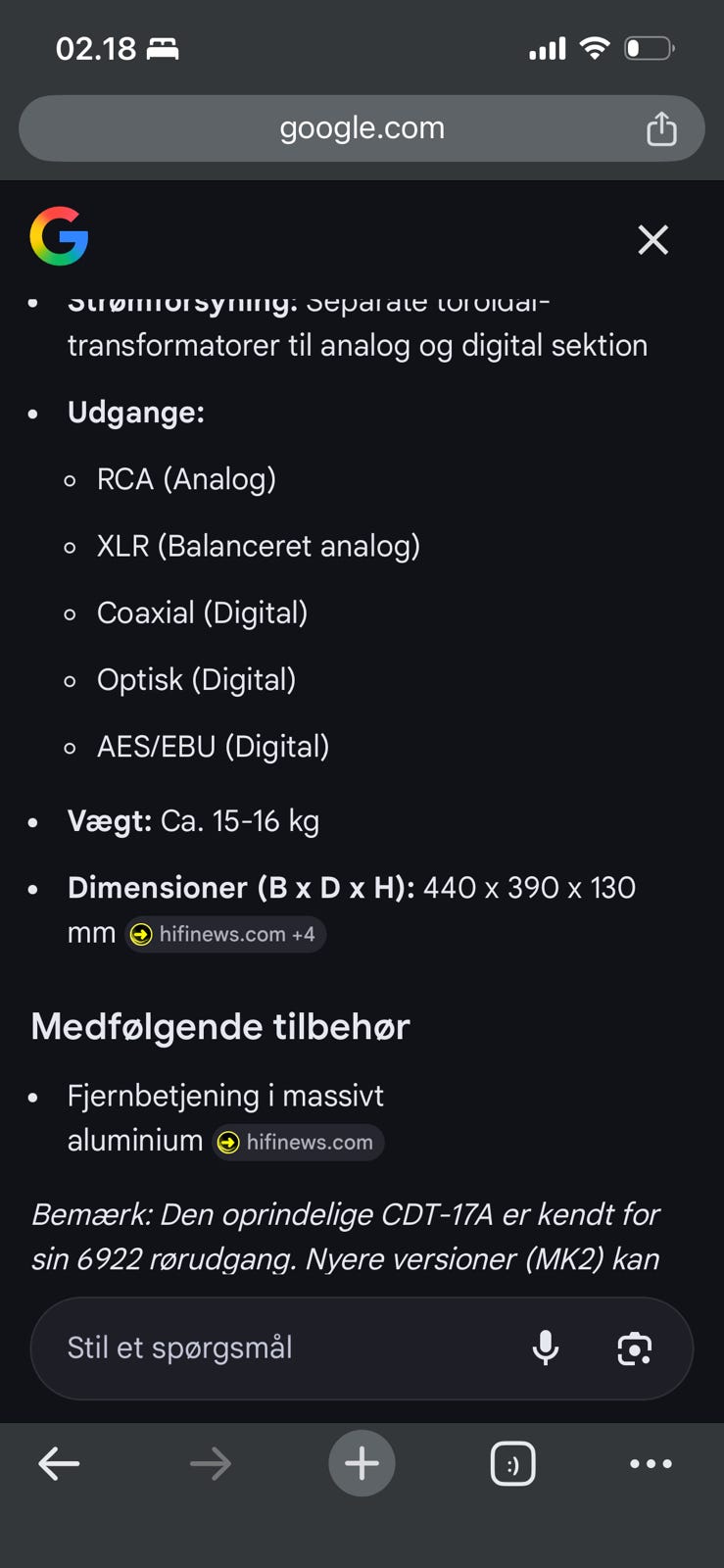Screen dimensions: 724x1568
Task: Tap the new tab plus button
Action: [x=362, y=1463]
